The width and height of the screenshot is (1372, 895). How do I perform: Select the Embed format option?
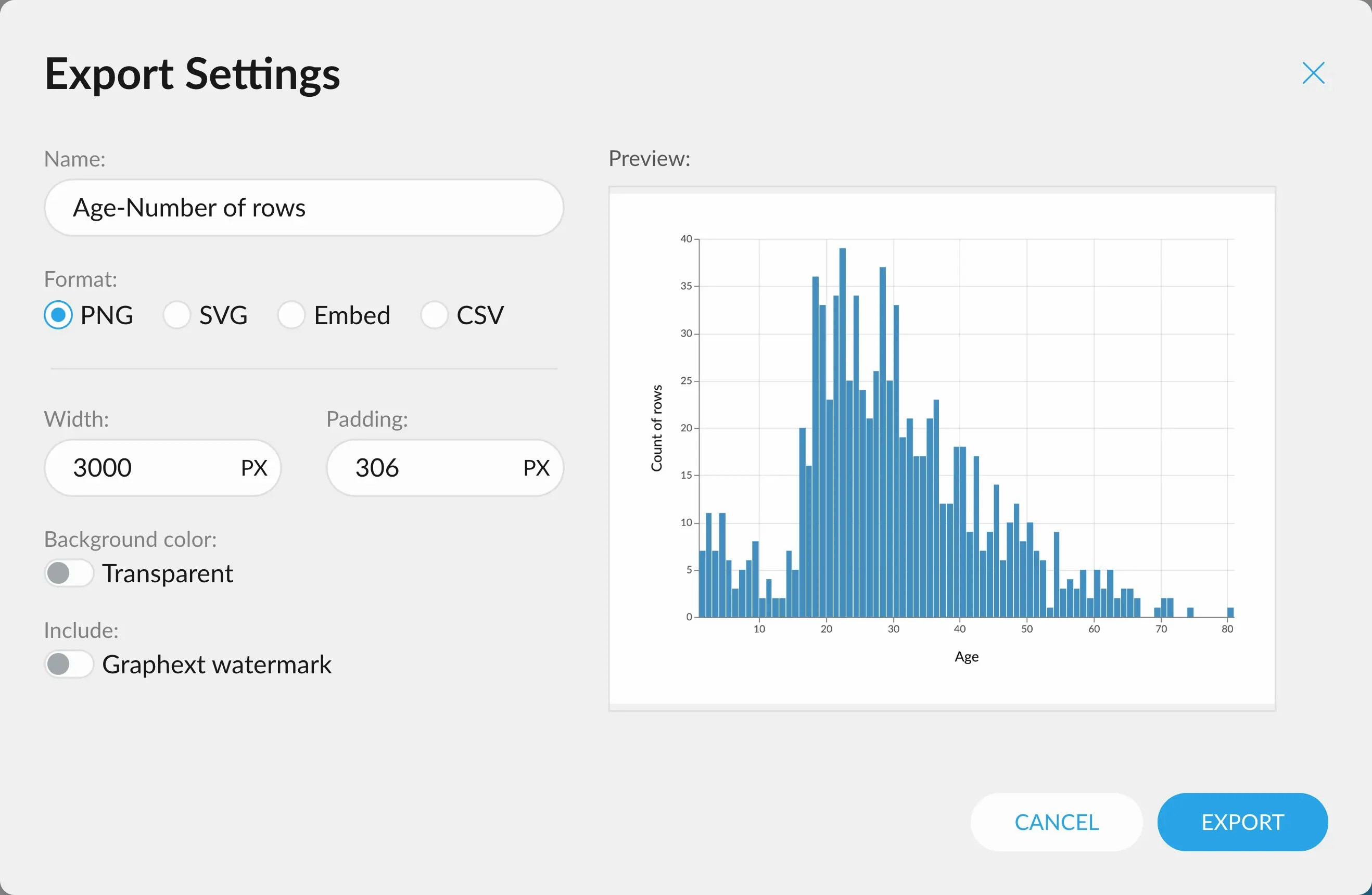pos(291,315)
